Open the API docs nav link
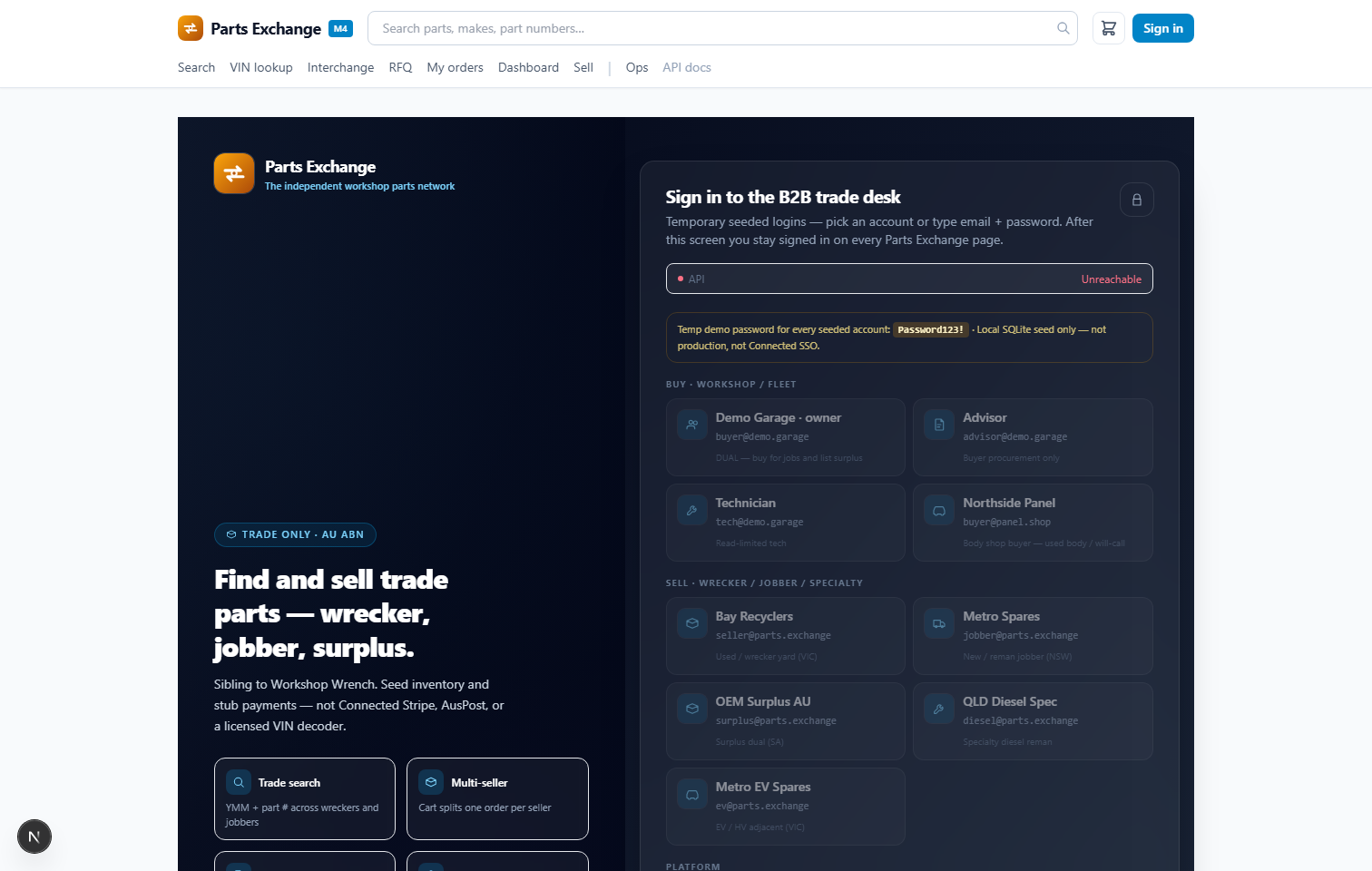Screen dimensions: 1372x871 point(687,67)
